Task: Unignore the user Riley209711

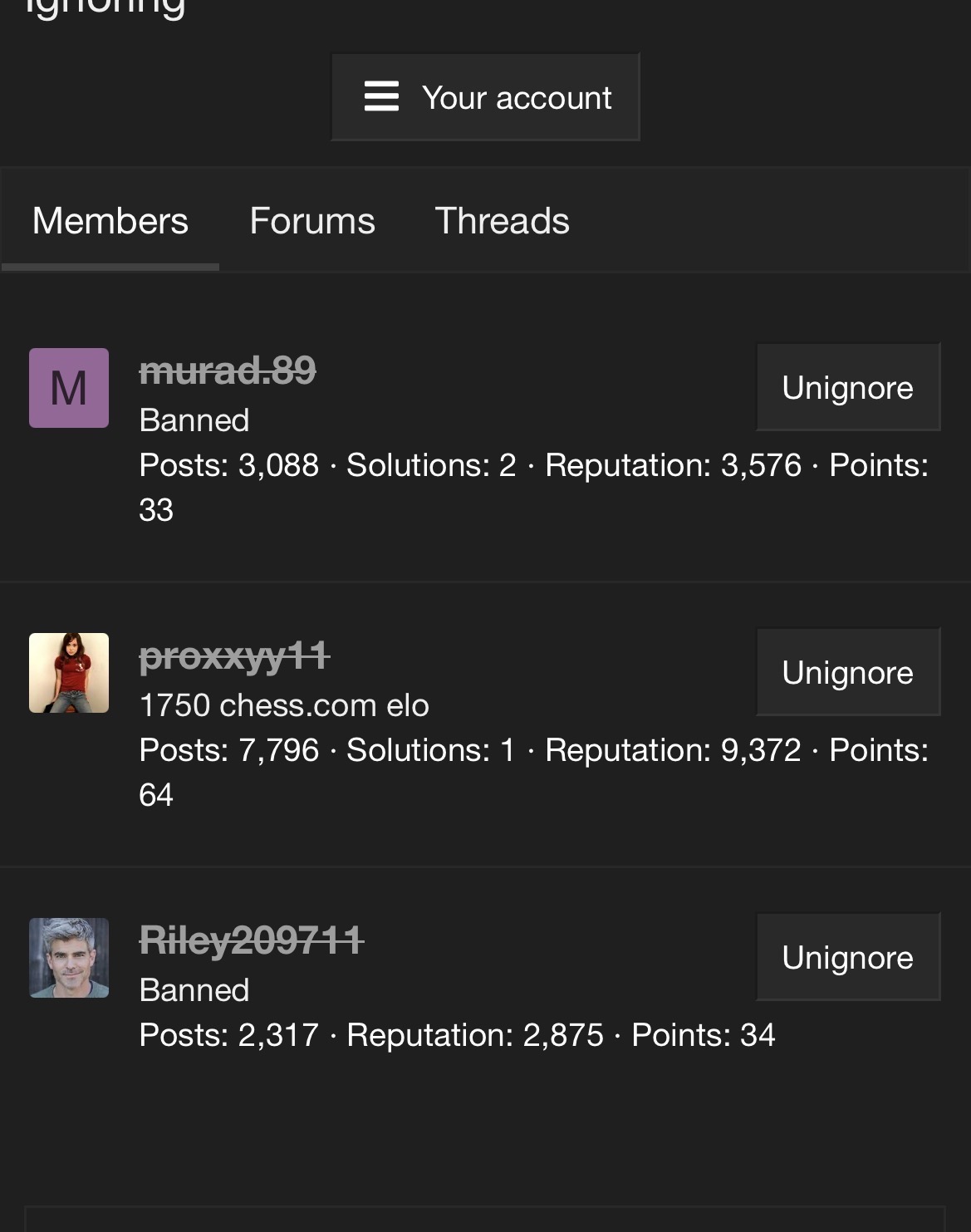Action: 848,957
